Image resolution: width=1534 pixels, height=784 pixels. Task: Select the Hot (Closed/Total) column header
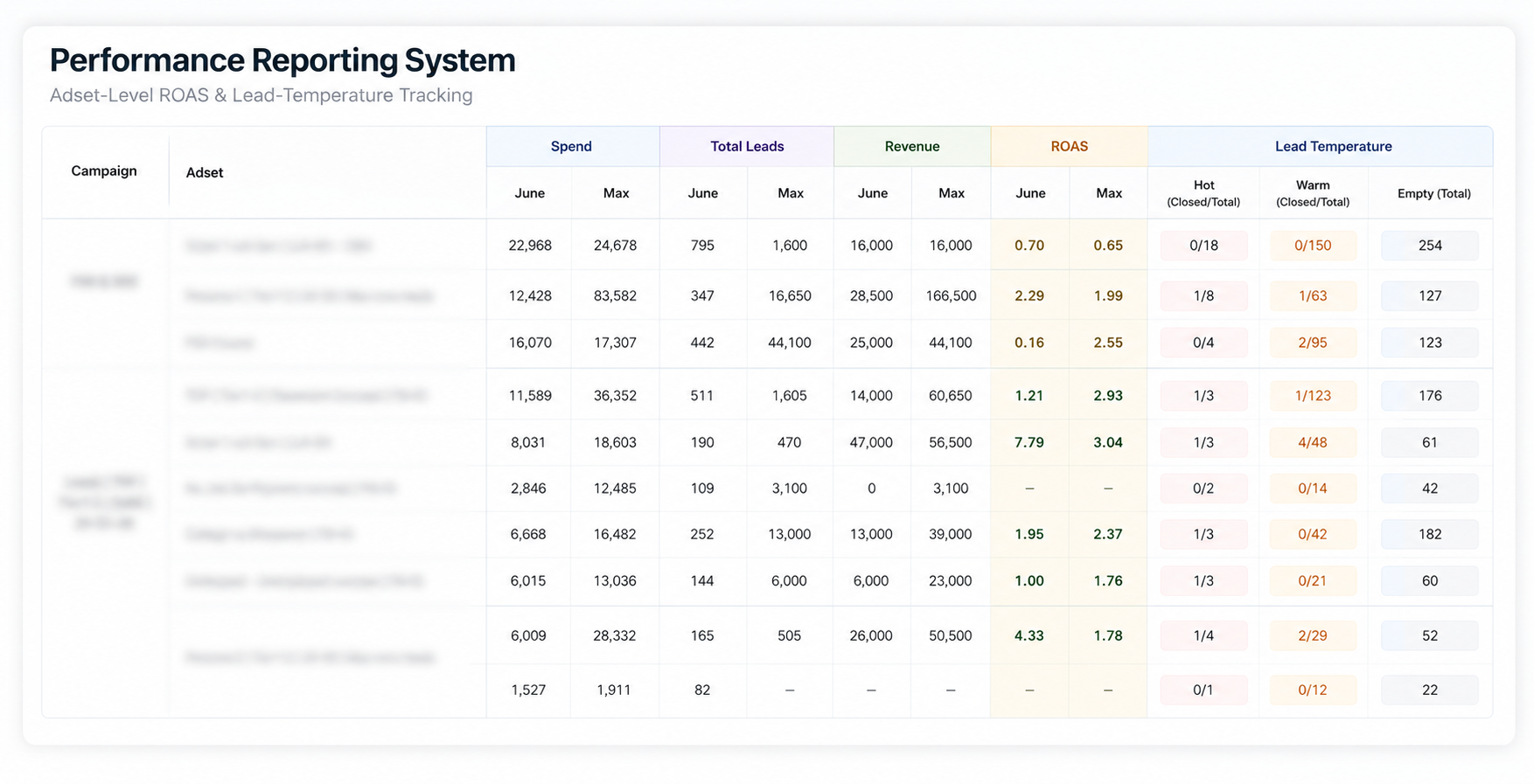(1204, 193)
